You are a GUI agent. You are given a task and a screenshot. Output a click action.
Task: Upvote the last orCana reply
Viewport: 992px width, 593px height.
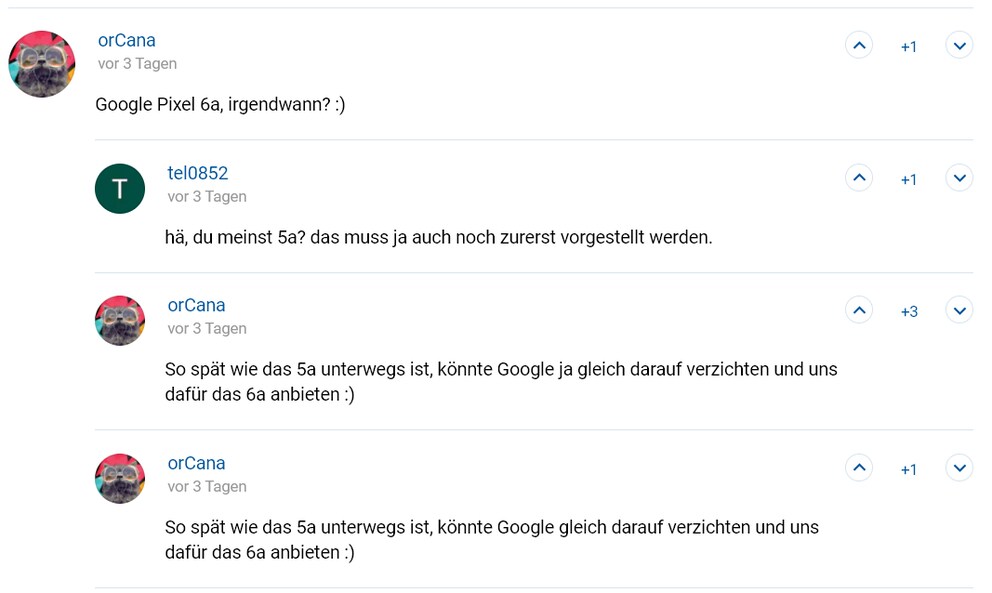(x=859, y=468)
